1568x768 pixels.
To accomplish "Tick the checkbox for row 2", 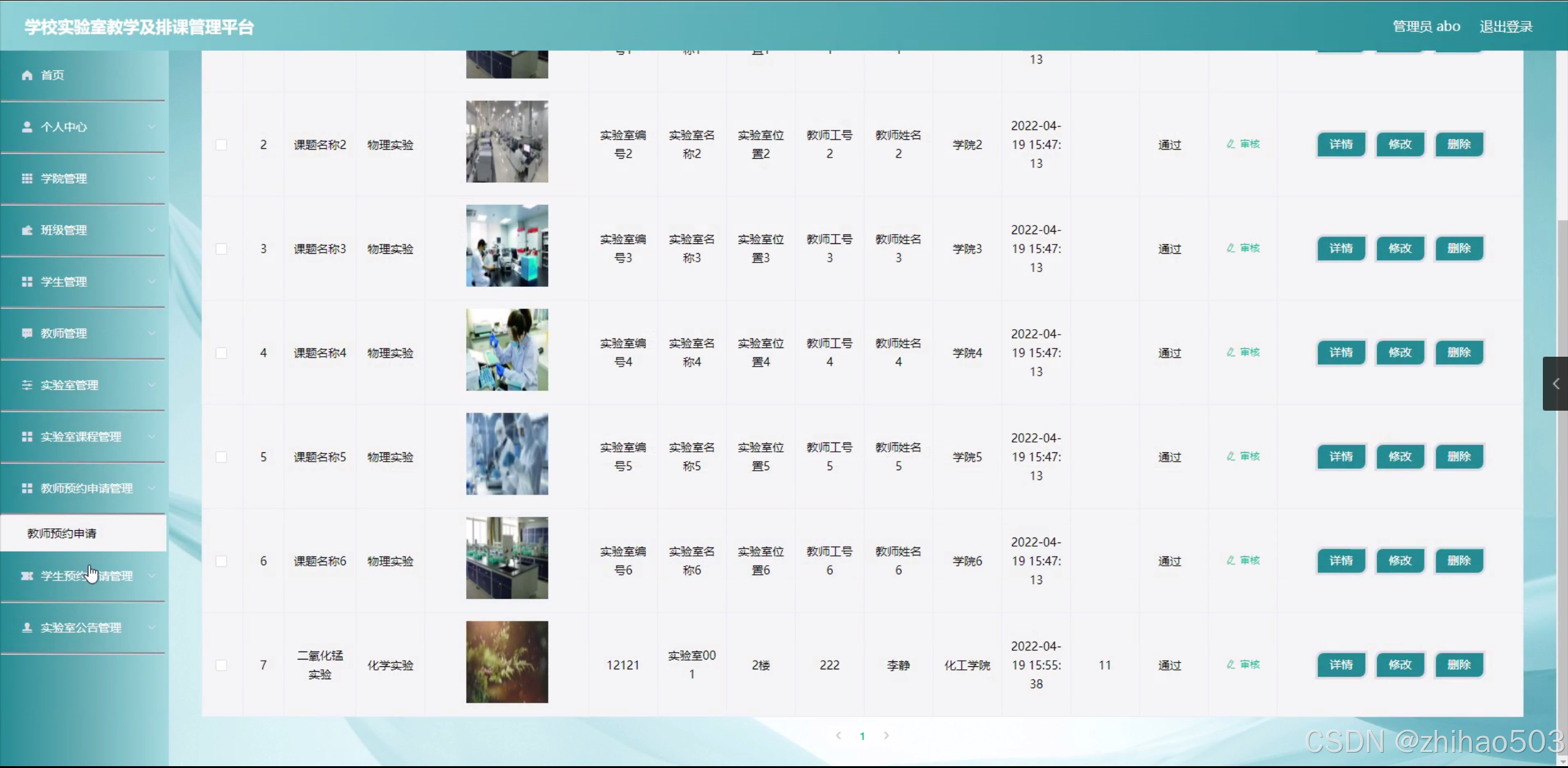I will coord(221,145).
